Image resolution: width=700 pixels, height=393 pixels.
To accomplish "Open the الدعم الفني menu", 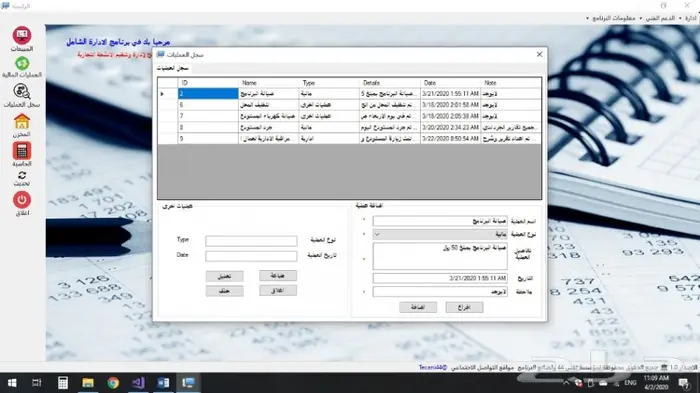I will (660, 18).
